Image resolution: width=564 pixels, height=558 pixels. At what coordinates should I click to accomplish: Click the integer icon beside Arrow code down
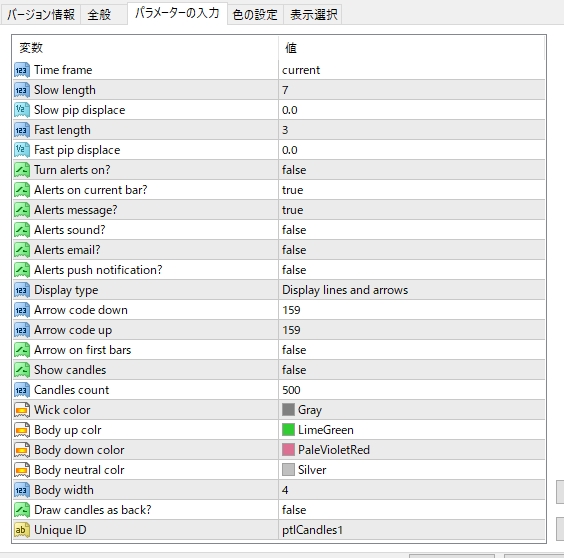pos(22,310)
